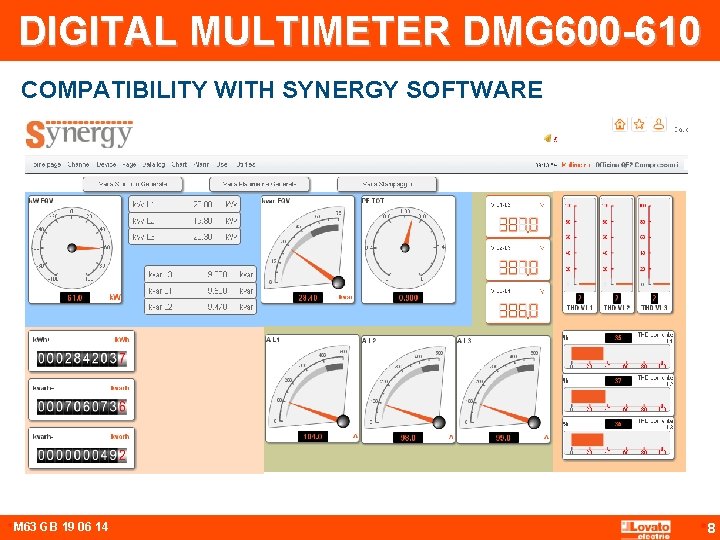Click the first 'Vai a...Generale' navigation button
This screenshot has width=720, height=540.
click(133, 184)
